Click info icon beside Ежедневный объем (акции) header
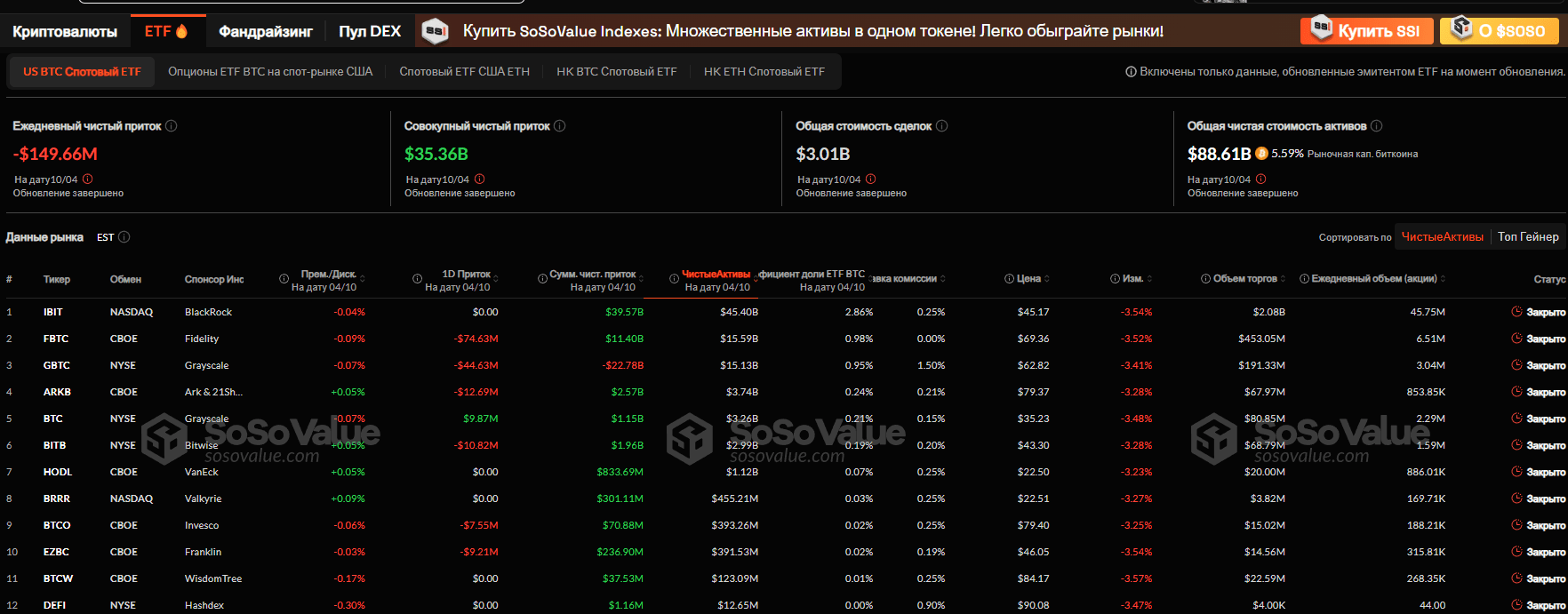Screen dimensions: 1568x614 (1305, 279)
